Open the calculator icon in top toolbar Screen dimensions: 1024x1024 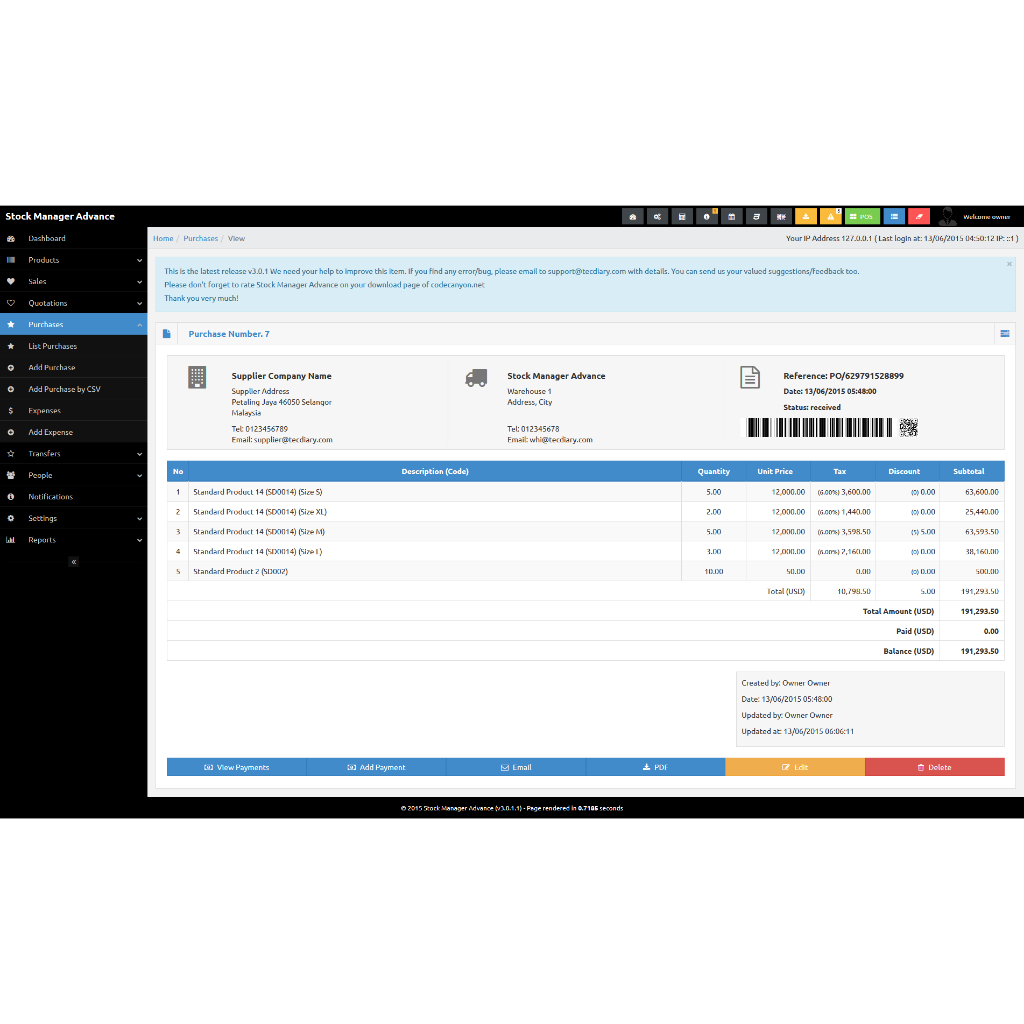[682, 216]
